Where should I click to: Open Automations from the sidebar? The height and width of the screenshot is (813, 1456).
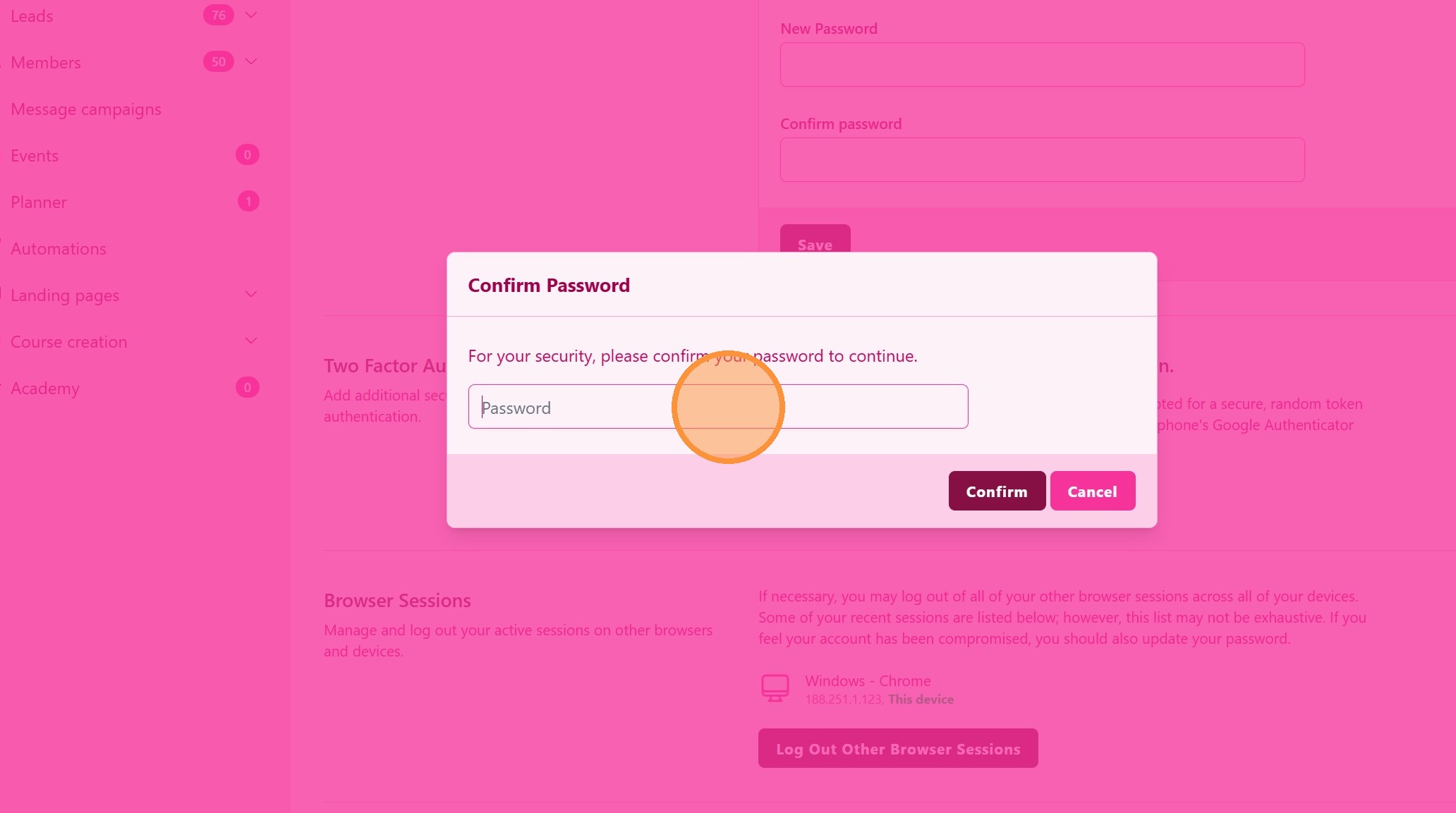[x=59, y=249]
